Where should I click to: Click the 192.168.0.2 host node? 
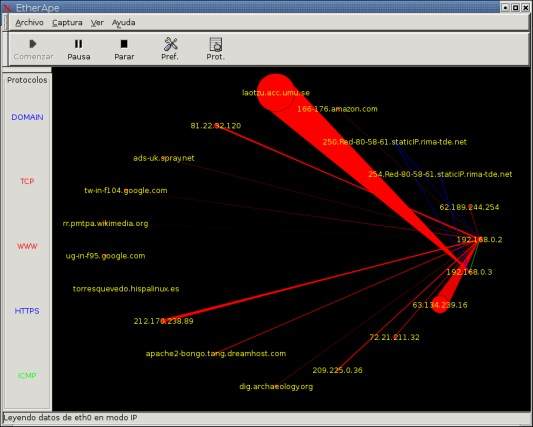tap(479, 239)
